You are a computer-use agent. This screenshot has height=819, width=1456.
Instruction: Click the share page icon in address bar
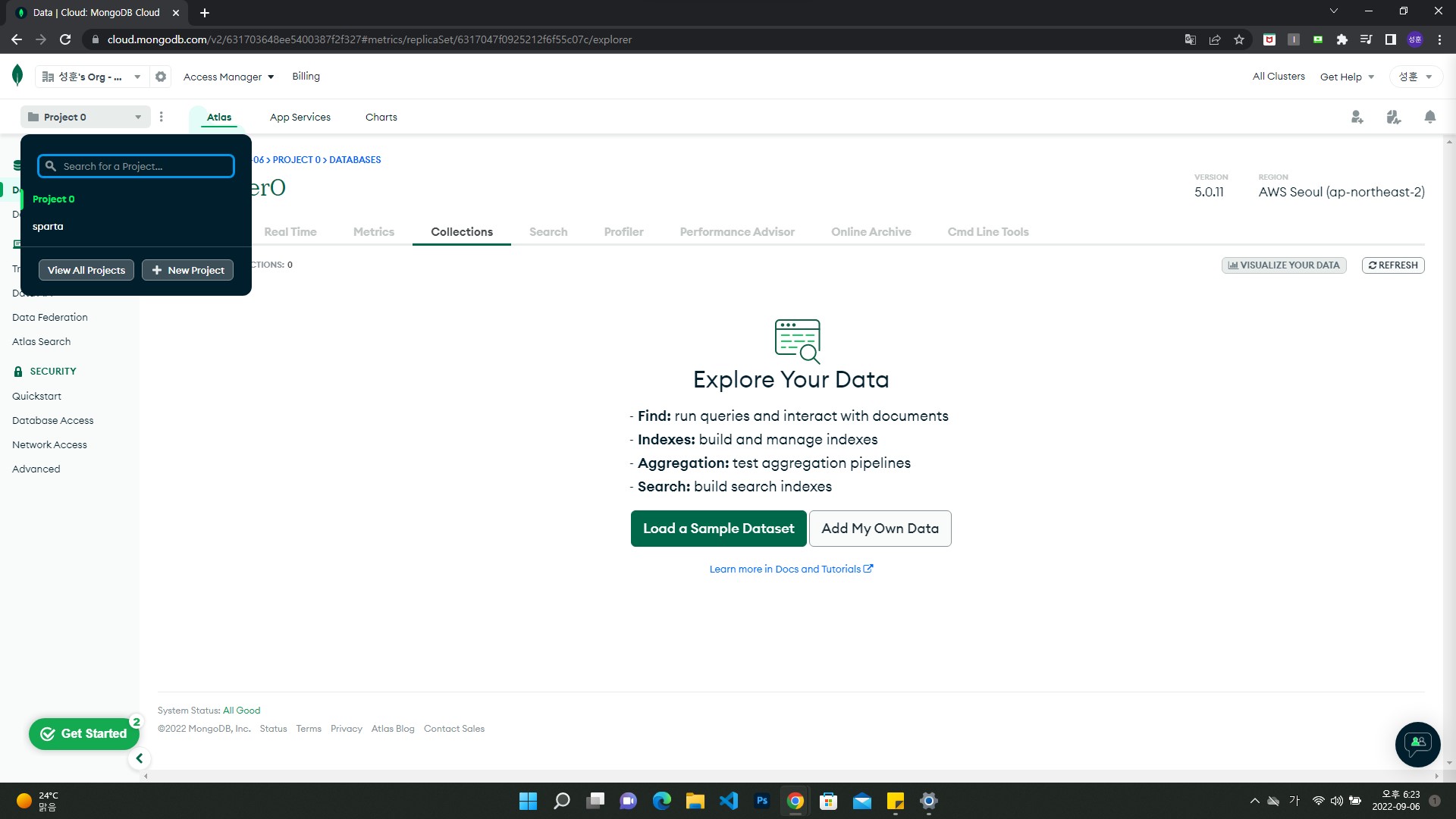click(1215, 39)
